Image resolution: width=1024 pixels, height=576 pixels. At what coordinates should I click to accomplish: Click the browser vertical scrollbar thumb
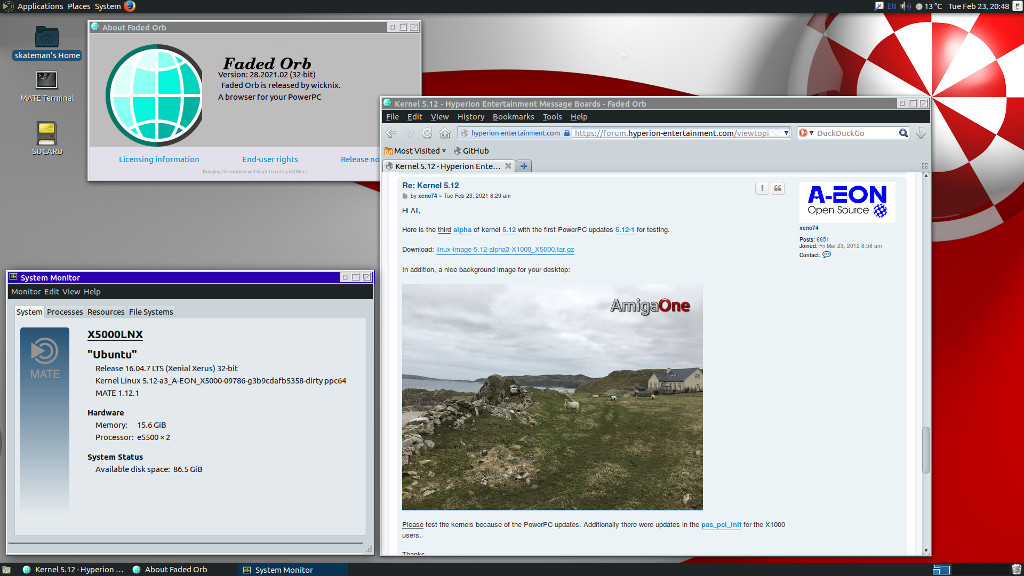[x=925, y=450]
